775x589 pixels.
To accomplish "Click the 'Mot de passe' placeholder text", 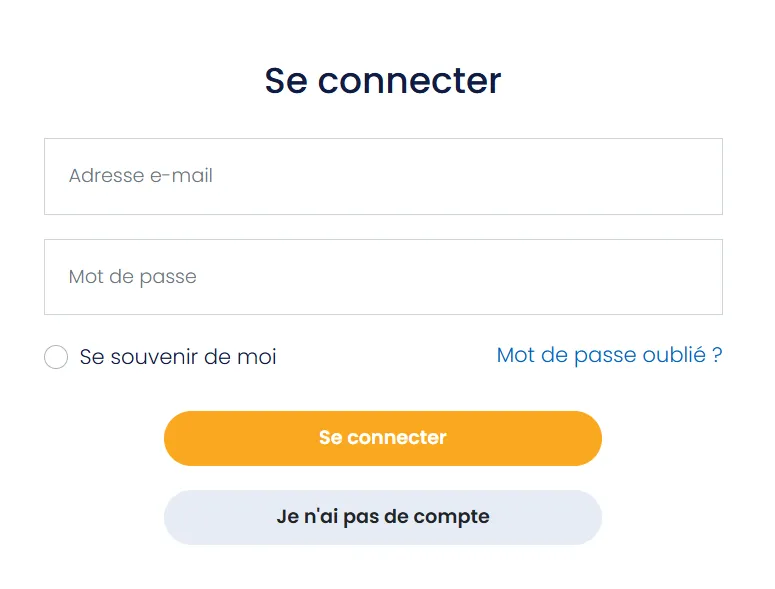I will [x=133, y=277].
